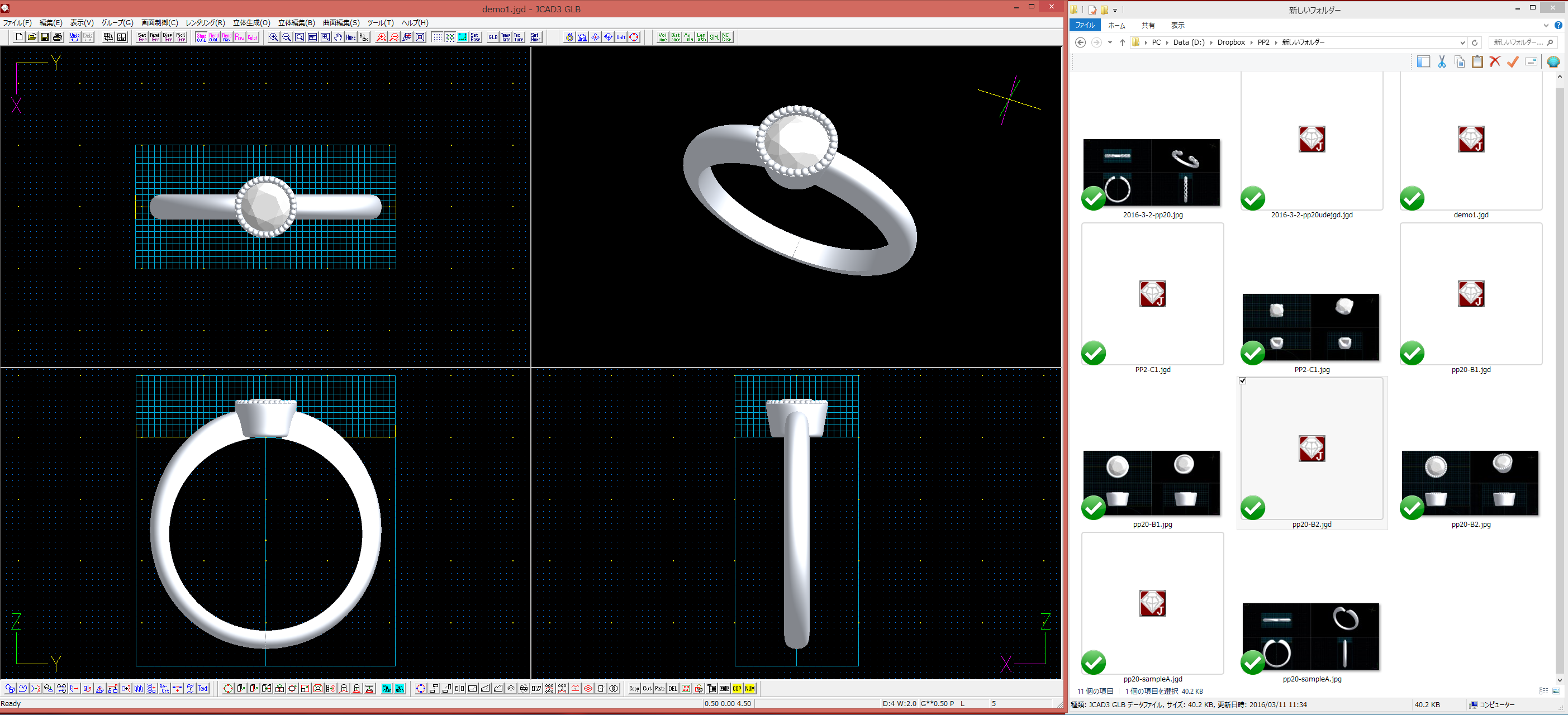1568x715 pixels.
Task: Select the PP2-C1.jpg image thumbnail
Action: (x=1311, y=328)
